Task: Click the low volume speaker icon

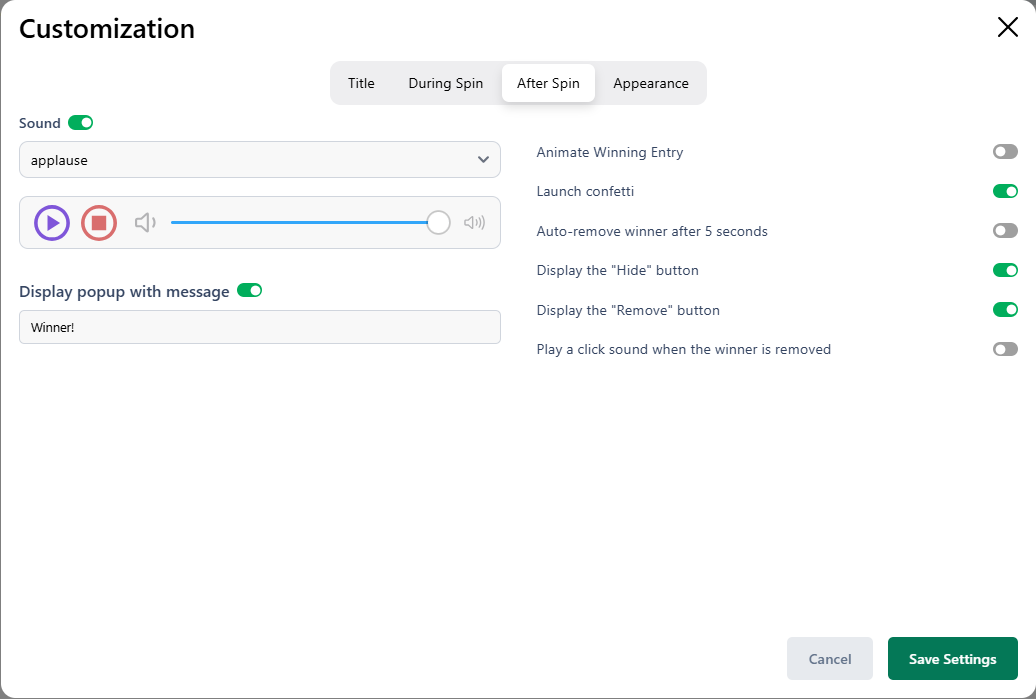Action: click(x=145, y=223)
